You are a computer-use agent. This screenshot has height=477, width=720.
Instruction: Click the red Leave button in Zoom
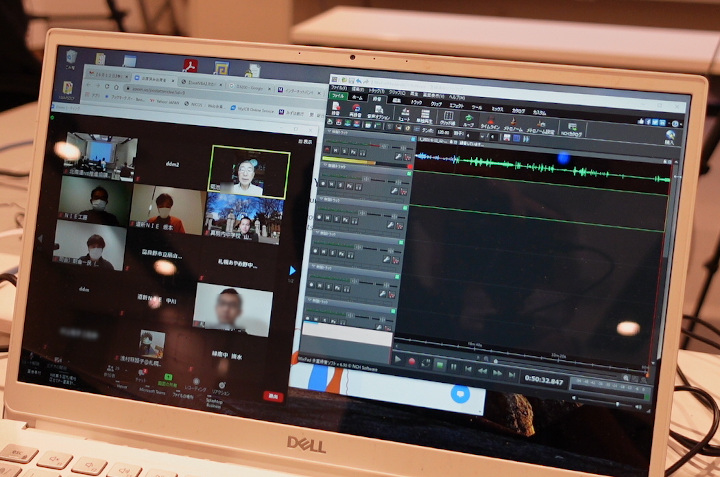point(272,396)
